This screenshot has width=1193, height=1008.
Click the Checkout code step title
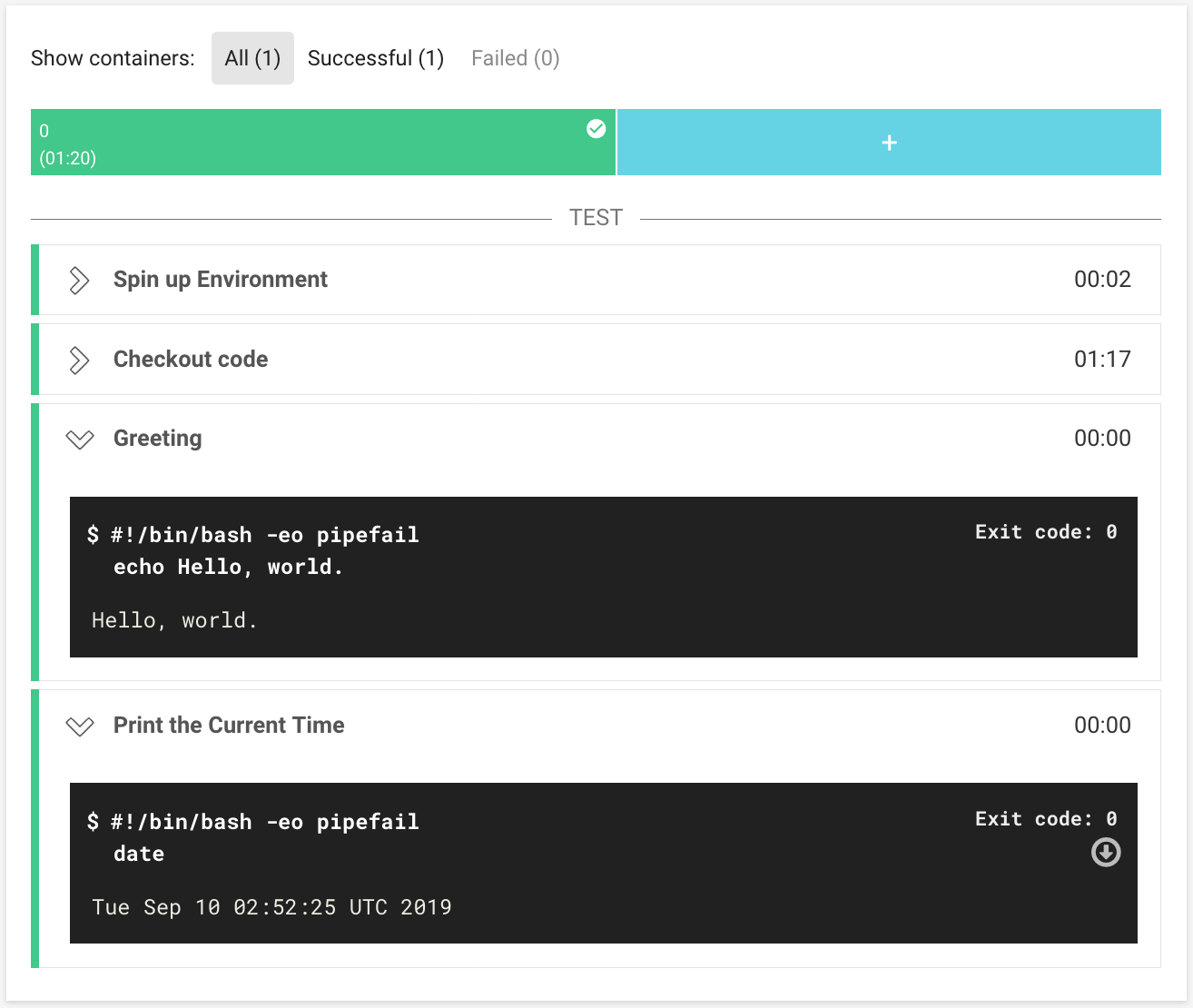click(x=191, y=360)
